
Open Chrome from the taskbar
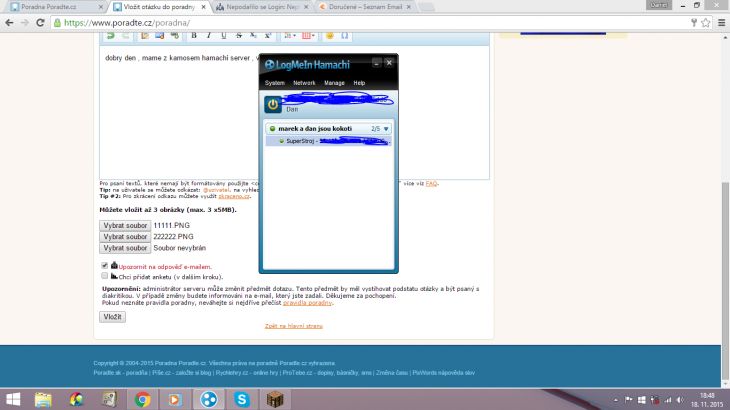(142, 399)
